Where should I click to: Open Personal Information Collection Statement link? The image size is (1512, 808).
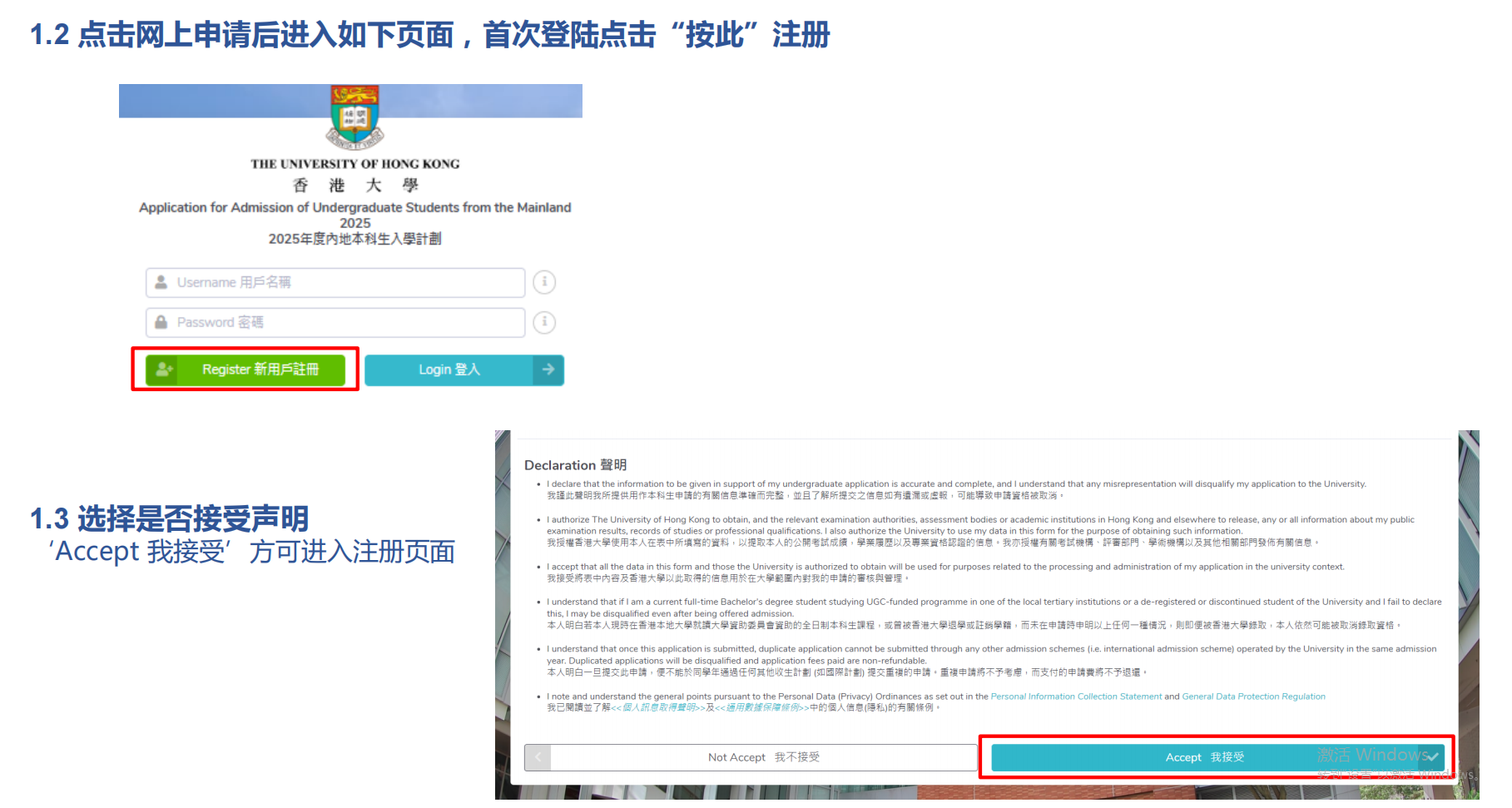(1076, 696)
